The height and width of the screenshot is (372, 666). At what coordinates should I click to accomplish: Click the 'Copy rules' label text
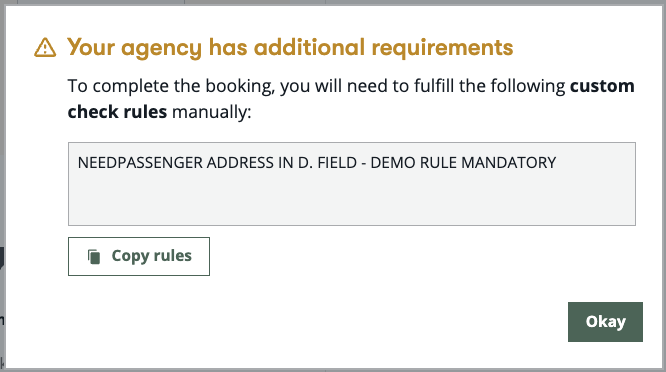(152, 256)
